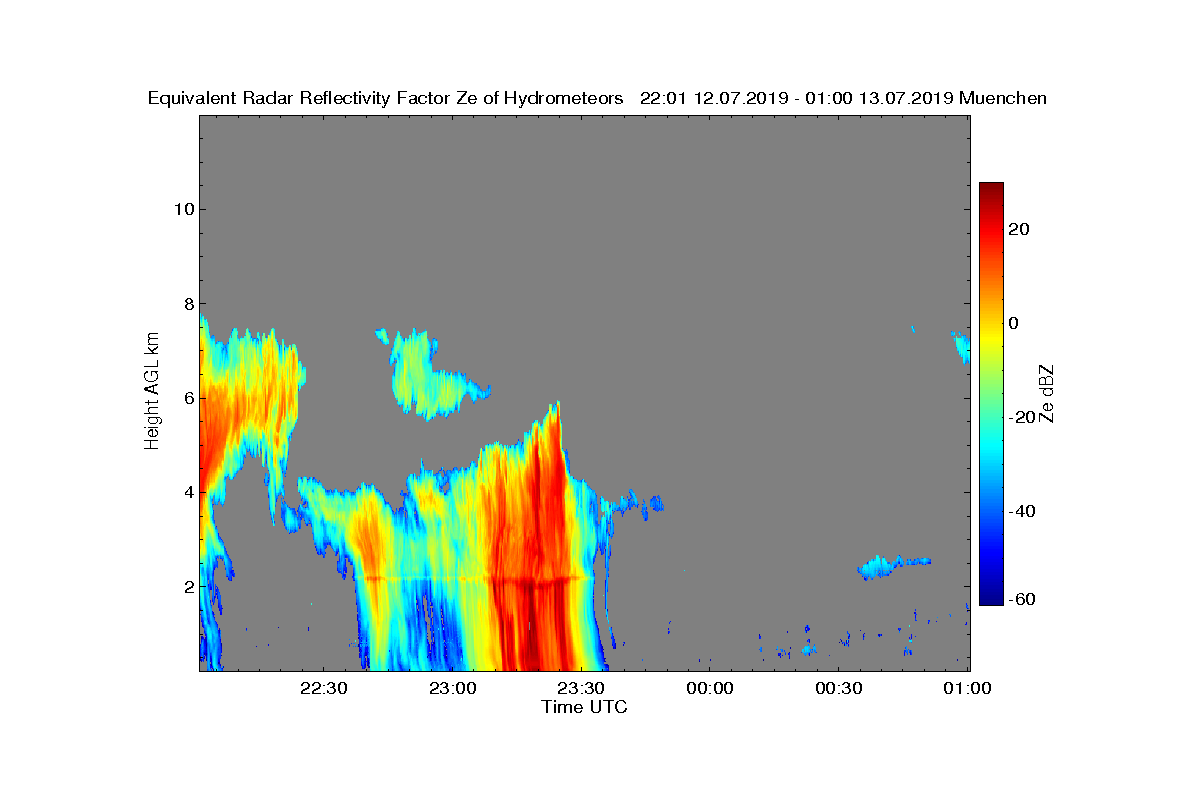Click the 01:00 time tick label
Screen dimensions: 1200x800
click(967, 688)
